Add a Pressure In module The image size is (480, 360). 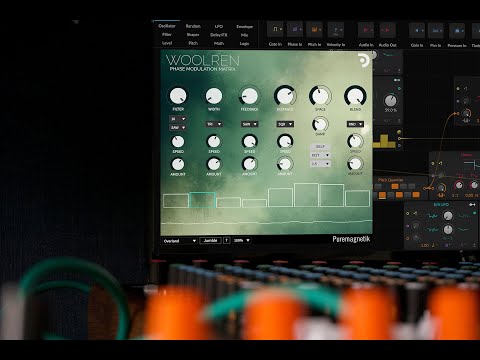coord(457,31)
